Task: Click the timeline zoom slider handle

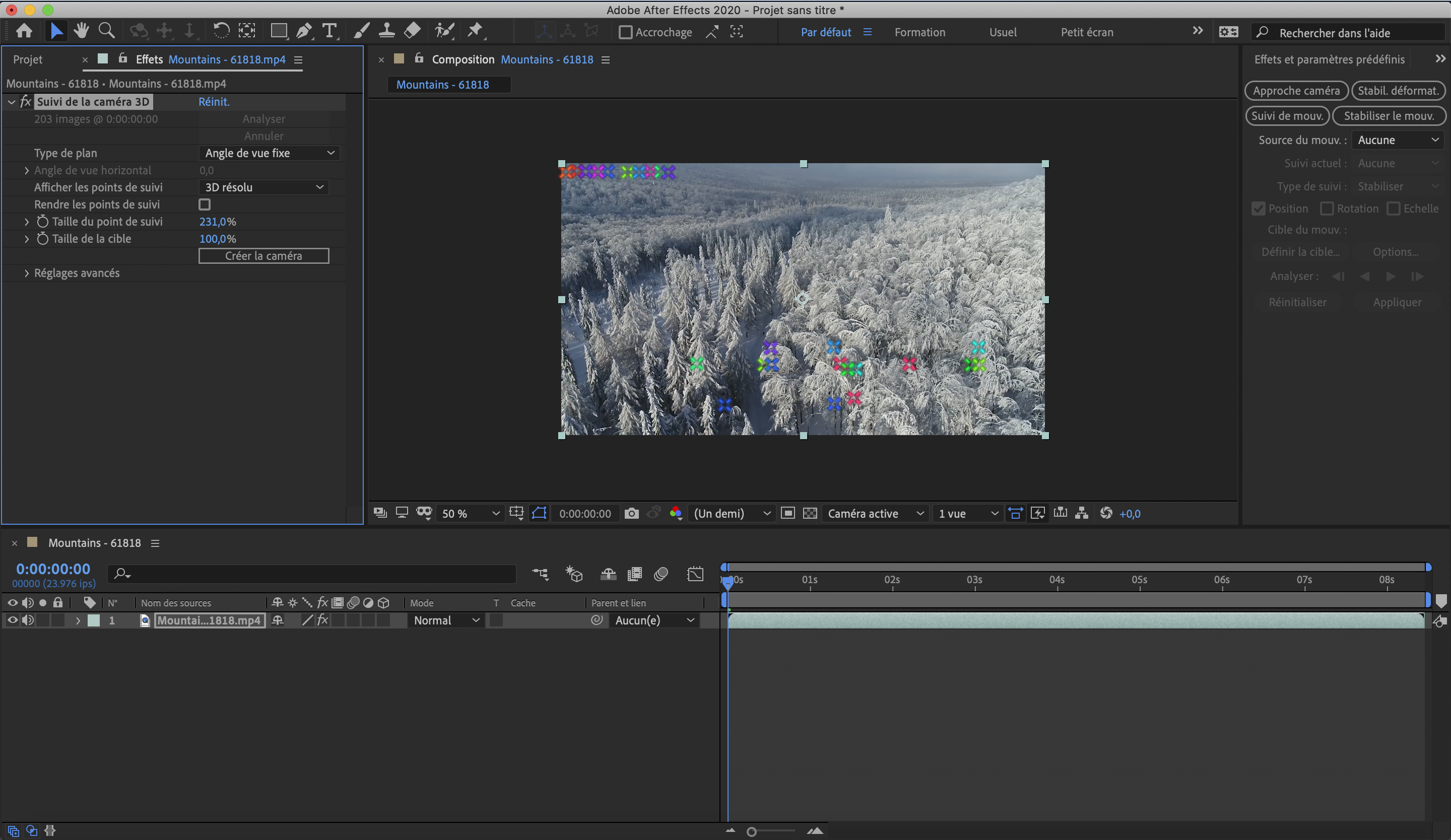Action: click(751, 831)
